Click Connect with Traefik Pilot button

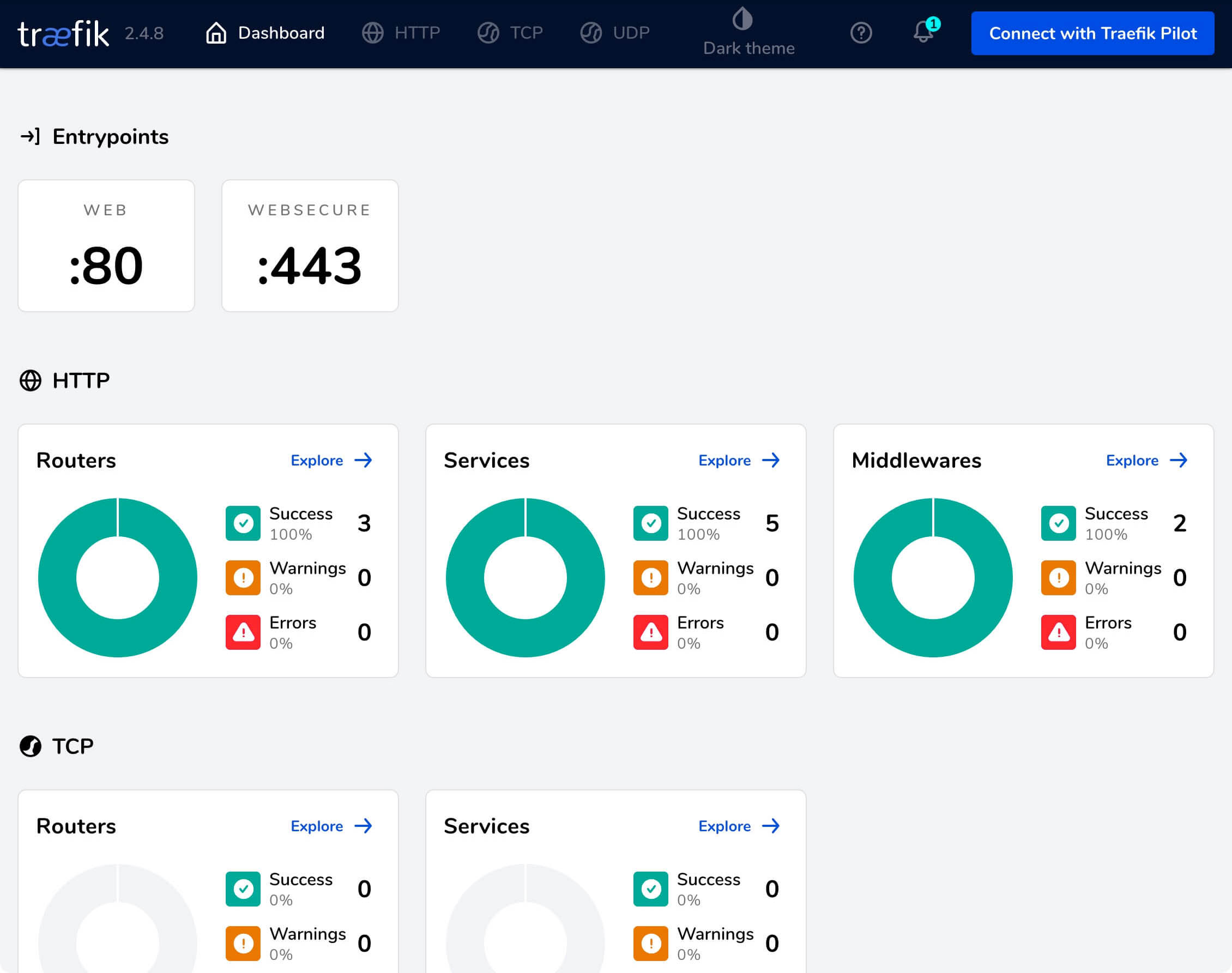(x=1092, y=34)
